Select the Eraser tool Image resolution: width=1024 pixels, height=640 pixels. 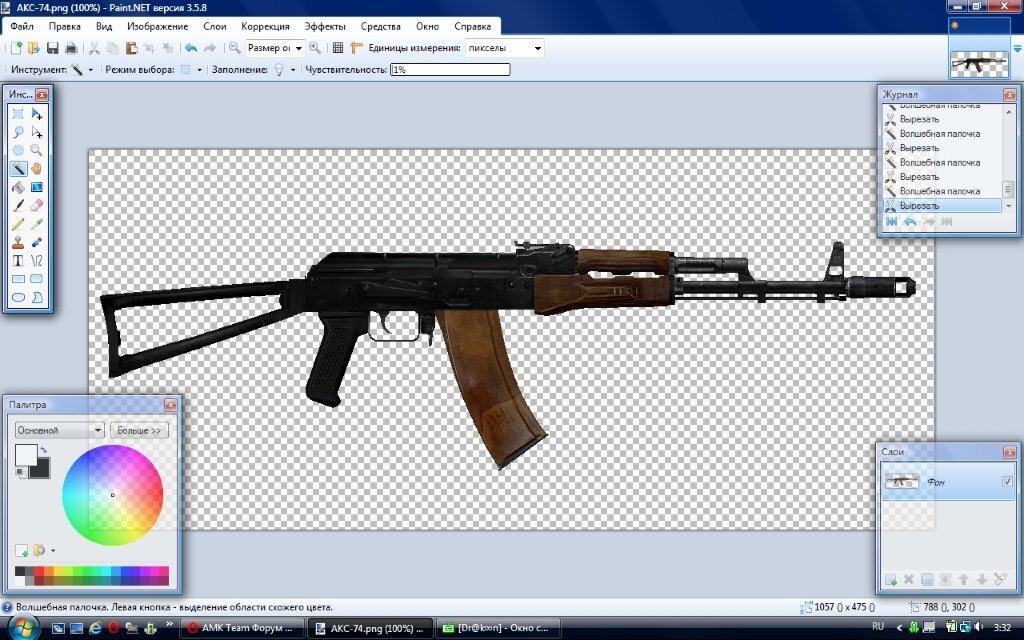click(x=37, y=205)
